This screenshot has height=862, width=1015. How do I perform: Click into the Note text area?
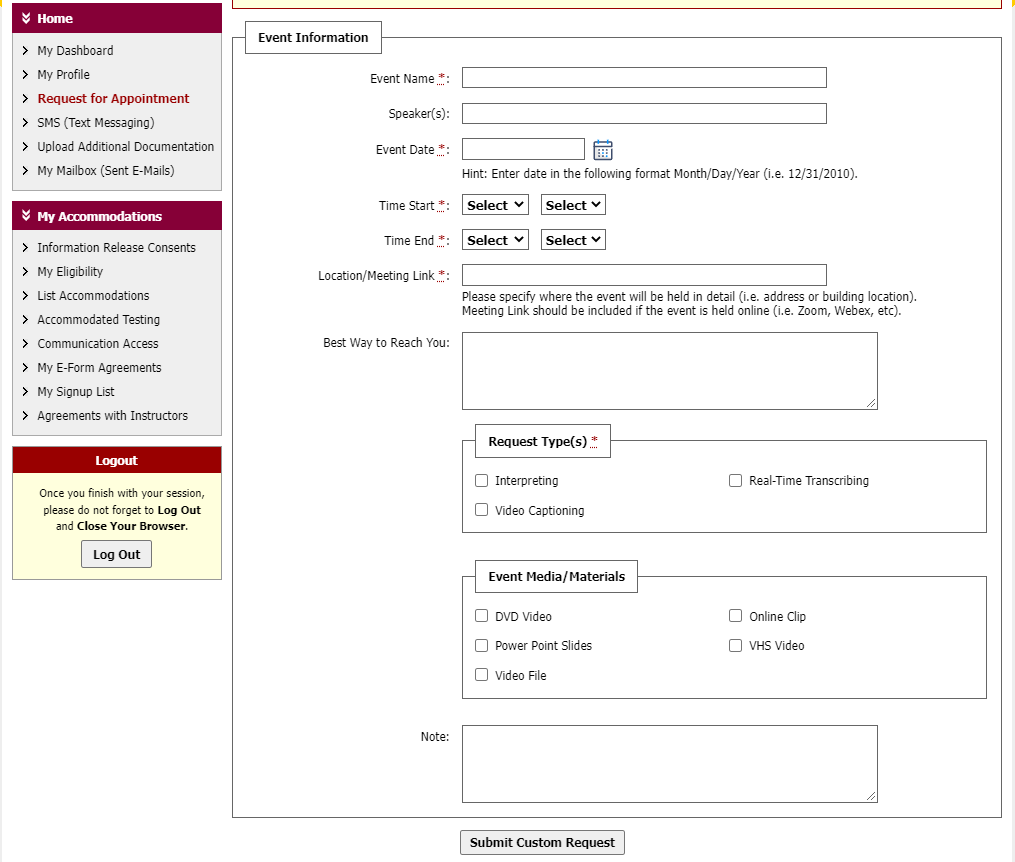669,763
